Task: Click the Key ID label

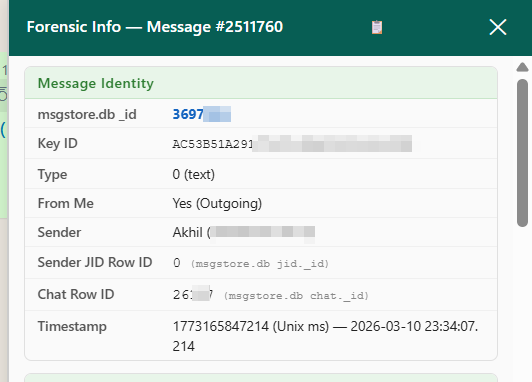Action: [x=57, y=144]
